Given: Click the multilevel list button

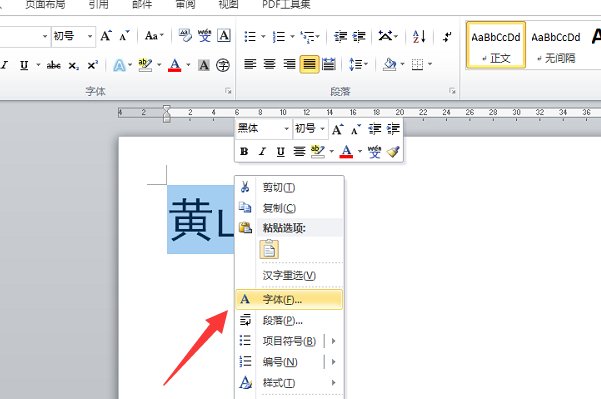Looking at the screenshot, I should (307, 37).
